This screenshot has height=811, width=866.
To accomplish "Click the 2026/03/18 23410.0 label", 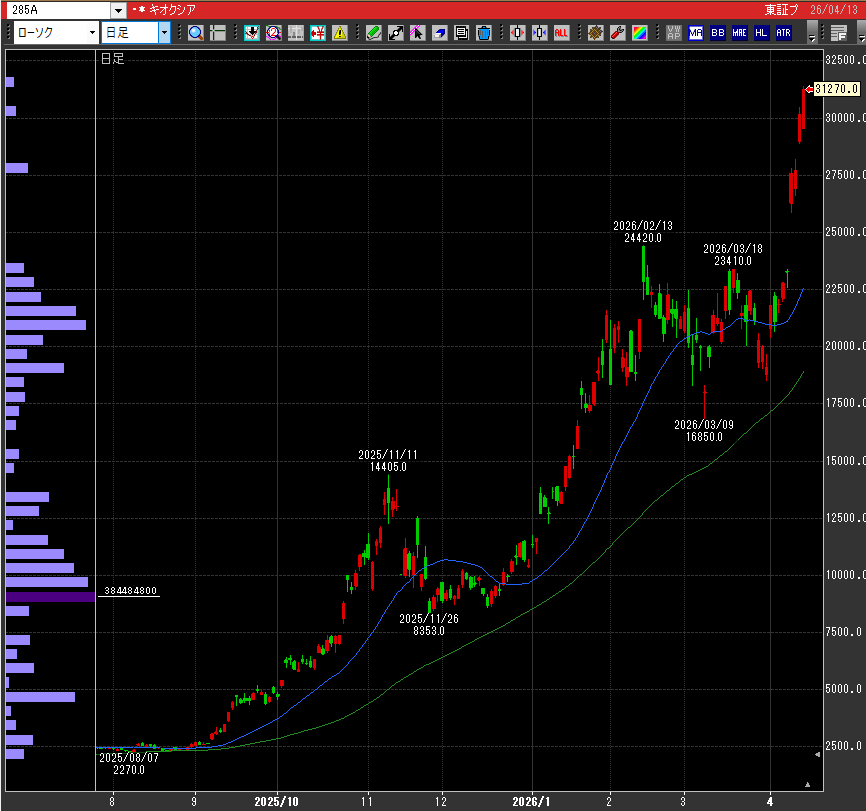I will click(733, 255).
